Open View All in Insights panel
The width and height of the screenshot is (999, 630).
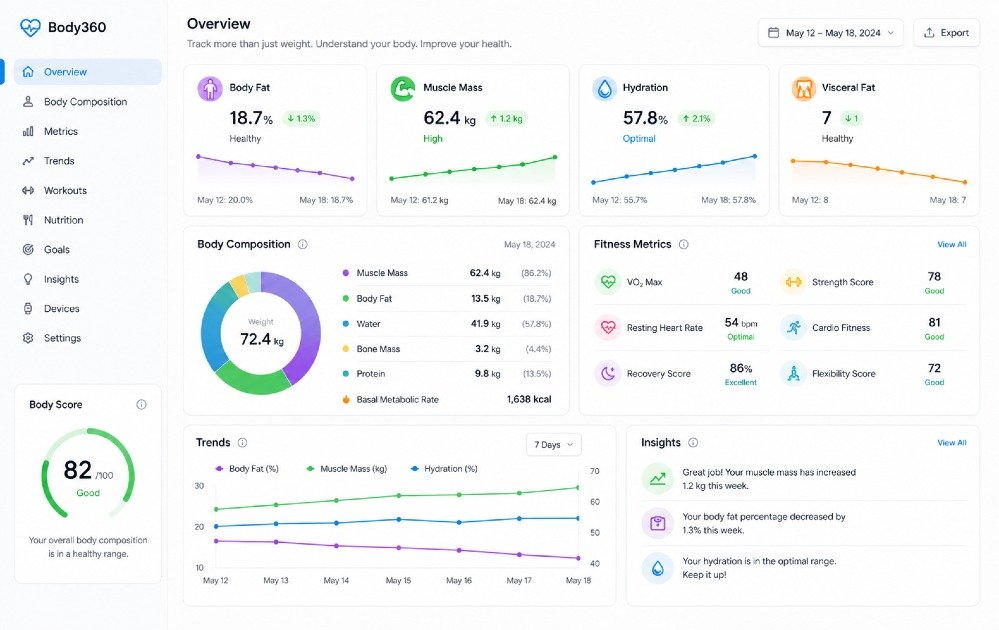click(951, 443)
